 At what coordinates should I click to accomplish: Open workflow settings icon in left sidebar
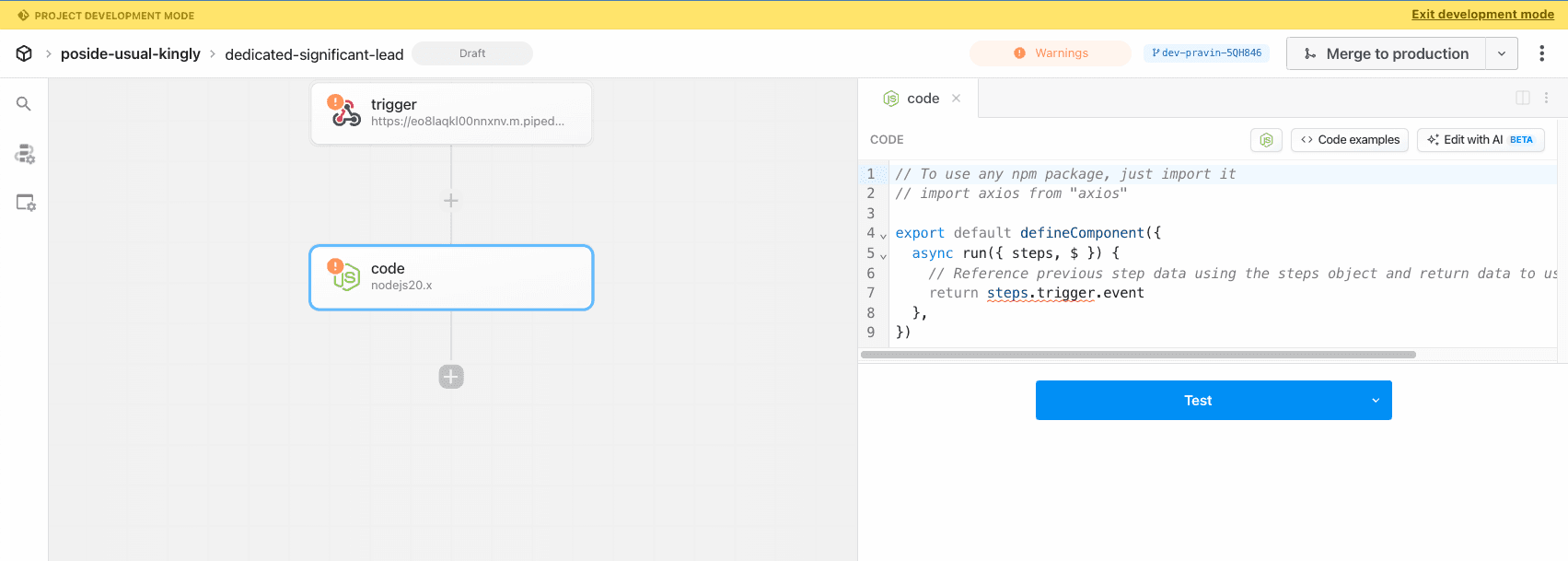[x=26, y=203]
